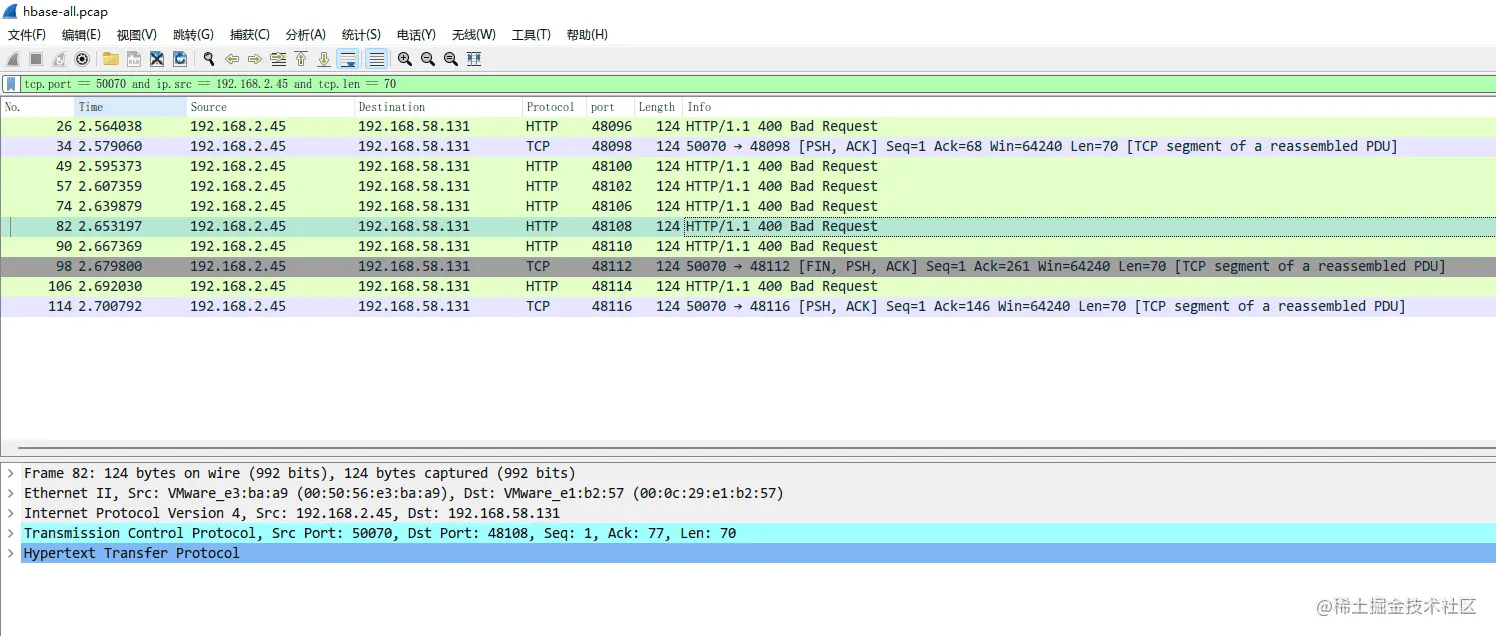The height and width of the screenshot is (636, 1496).
Task: Click the restart capture icon
Action: (59, 59)
